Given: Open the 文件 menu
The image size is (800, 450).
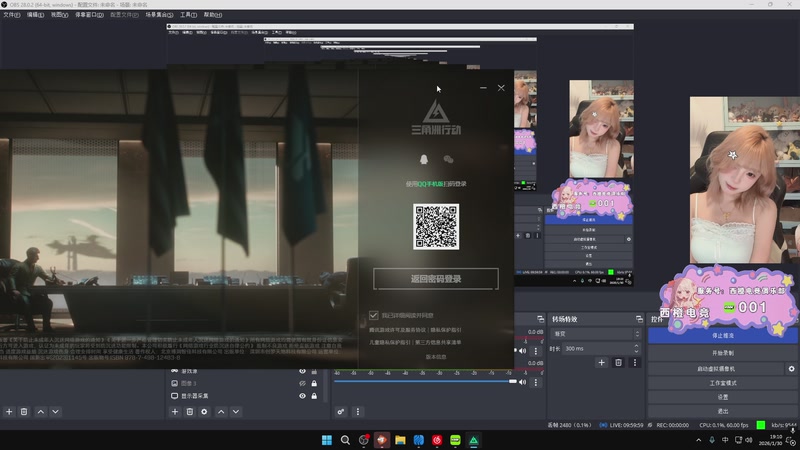Looking at the screenshot, I should 12,15.
